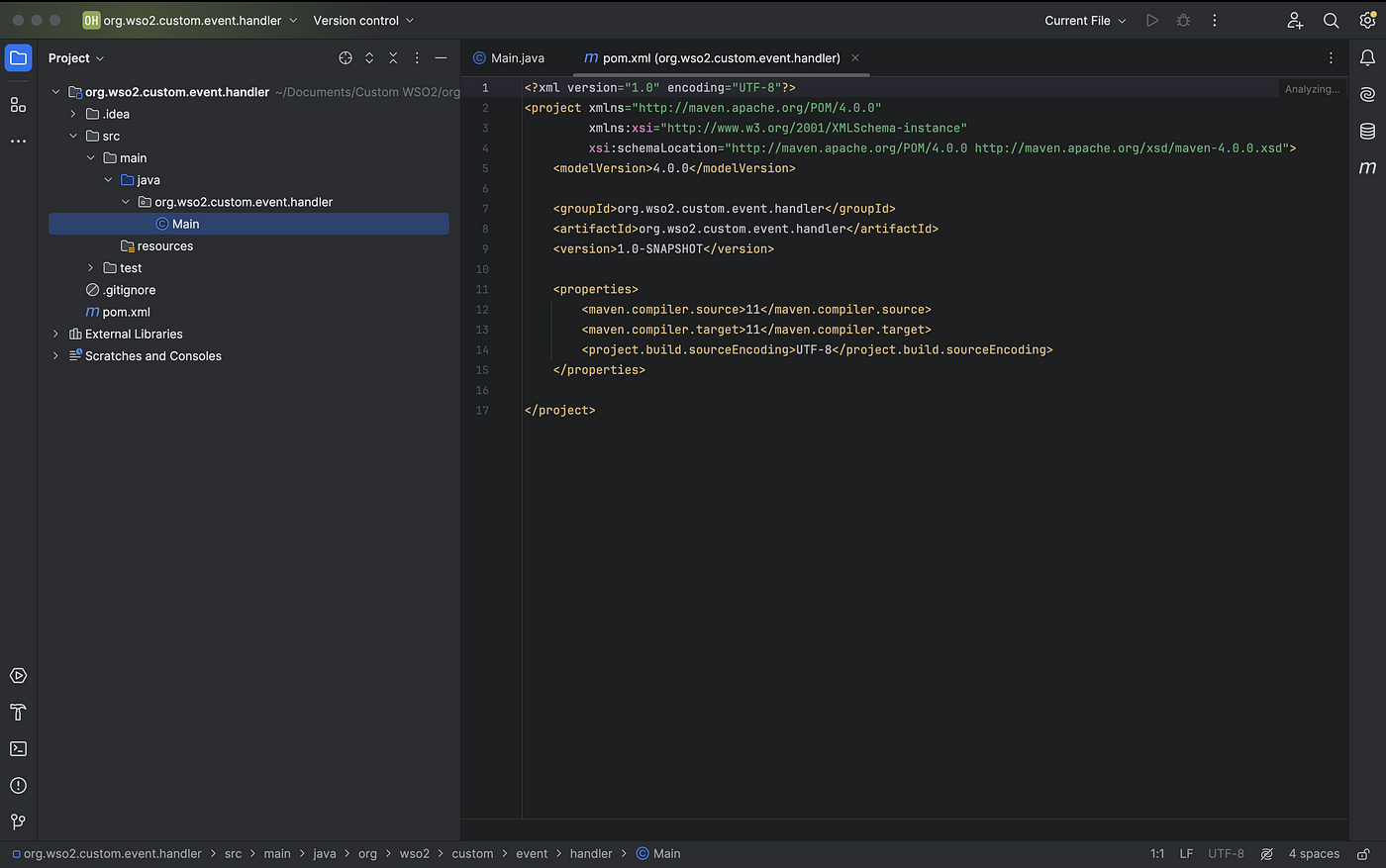The width and height of the screenshot is (1386, 868).
Task: Collapse the main folder
Action: (91, 158)
